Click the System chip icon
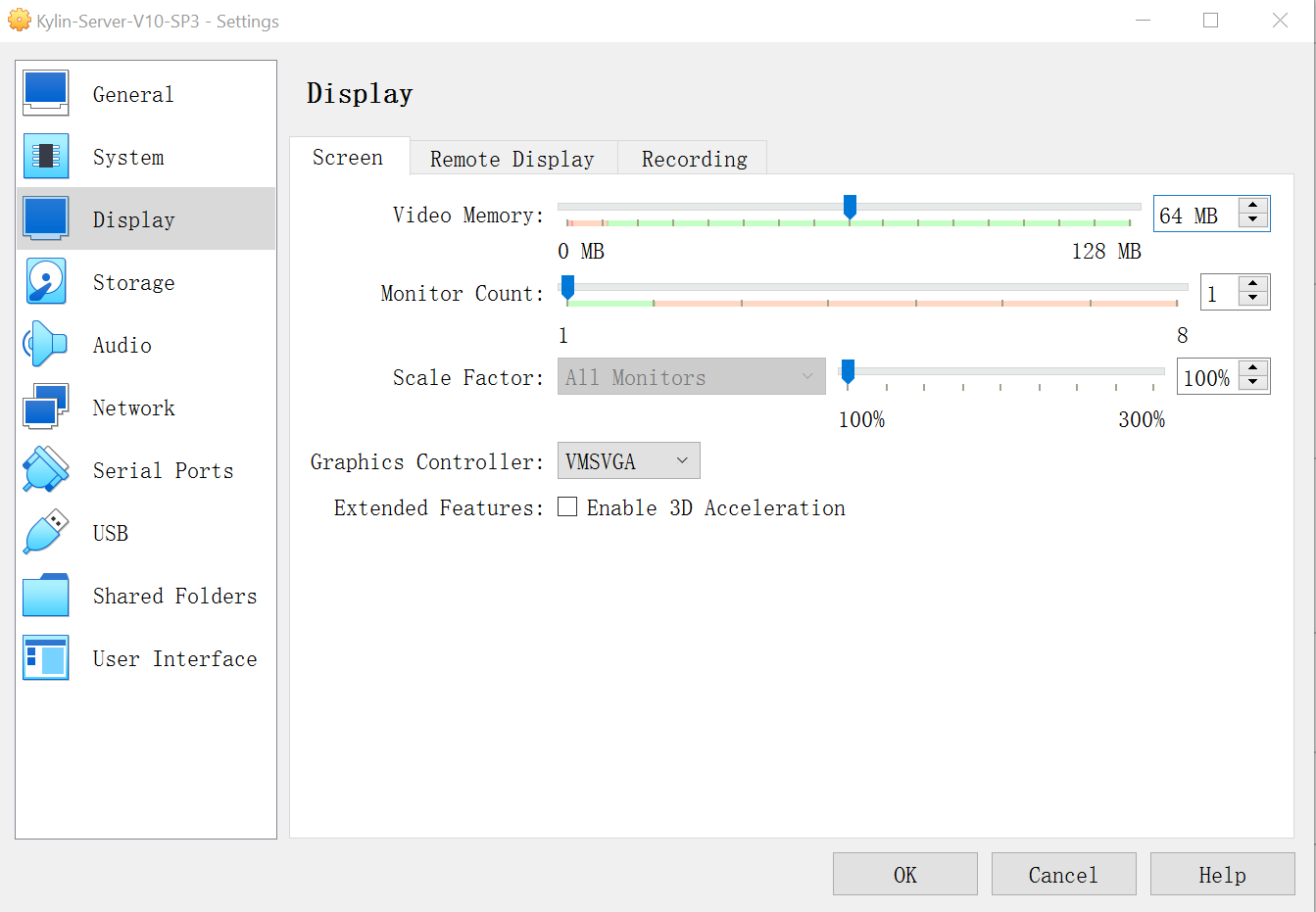The image size is (1316, 912). [46, 156]
